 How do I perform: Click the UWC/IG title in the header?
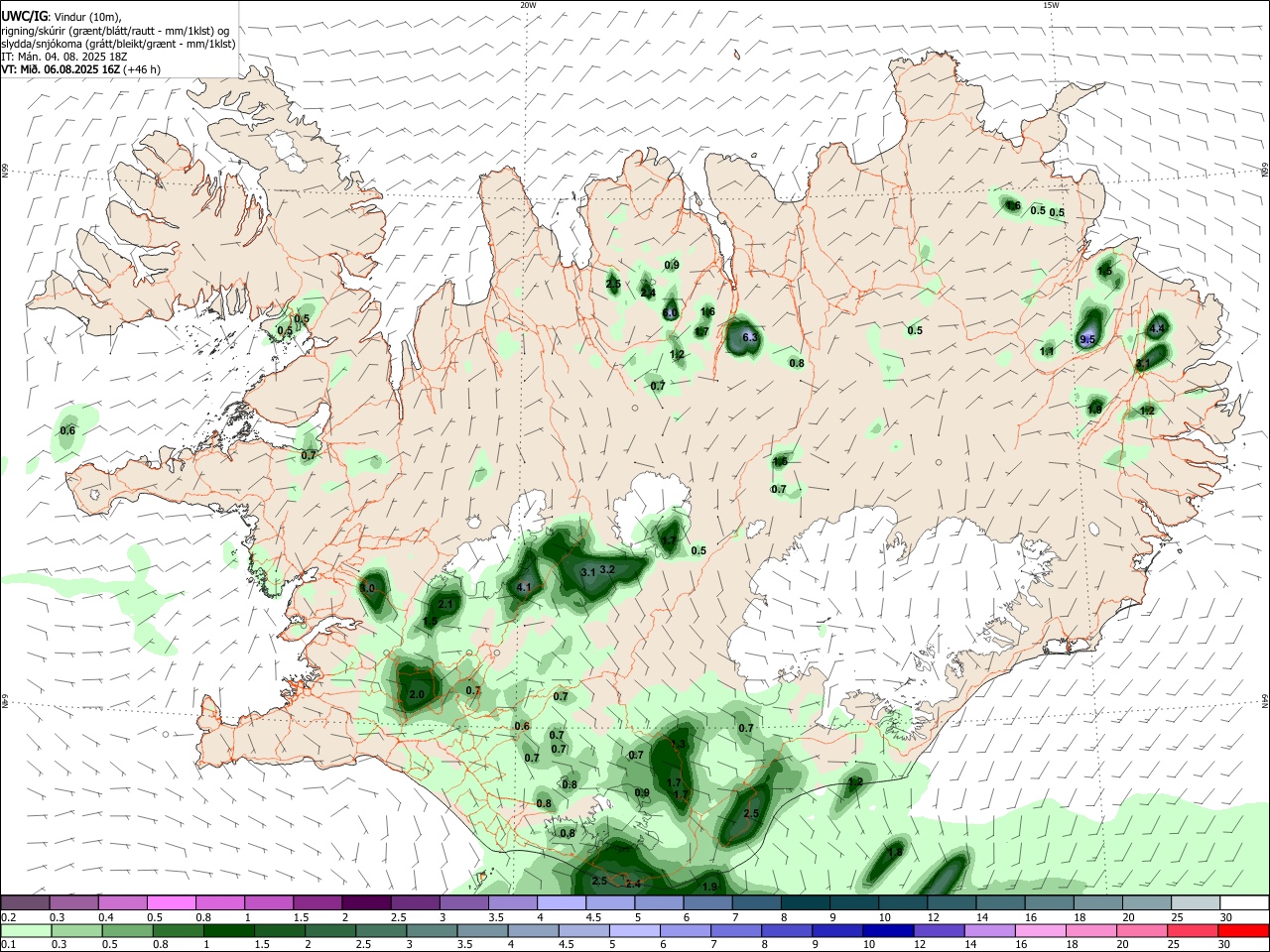(24, 17)
